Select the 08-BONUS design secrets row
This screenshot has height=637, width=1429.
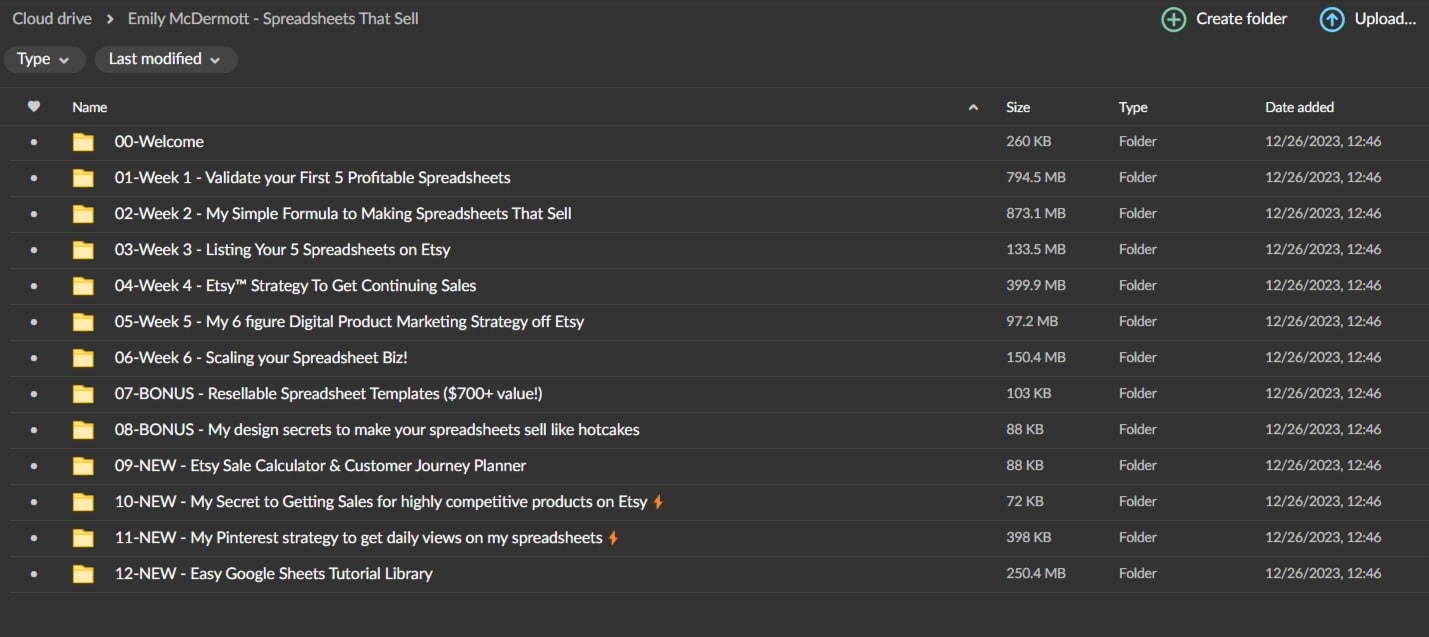tap(377, 430)
